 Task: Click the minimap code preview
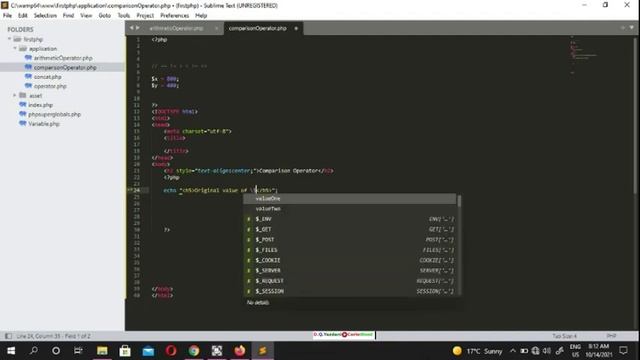pos(584,55)
